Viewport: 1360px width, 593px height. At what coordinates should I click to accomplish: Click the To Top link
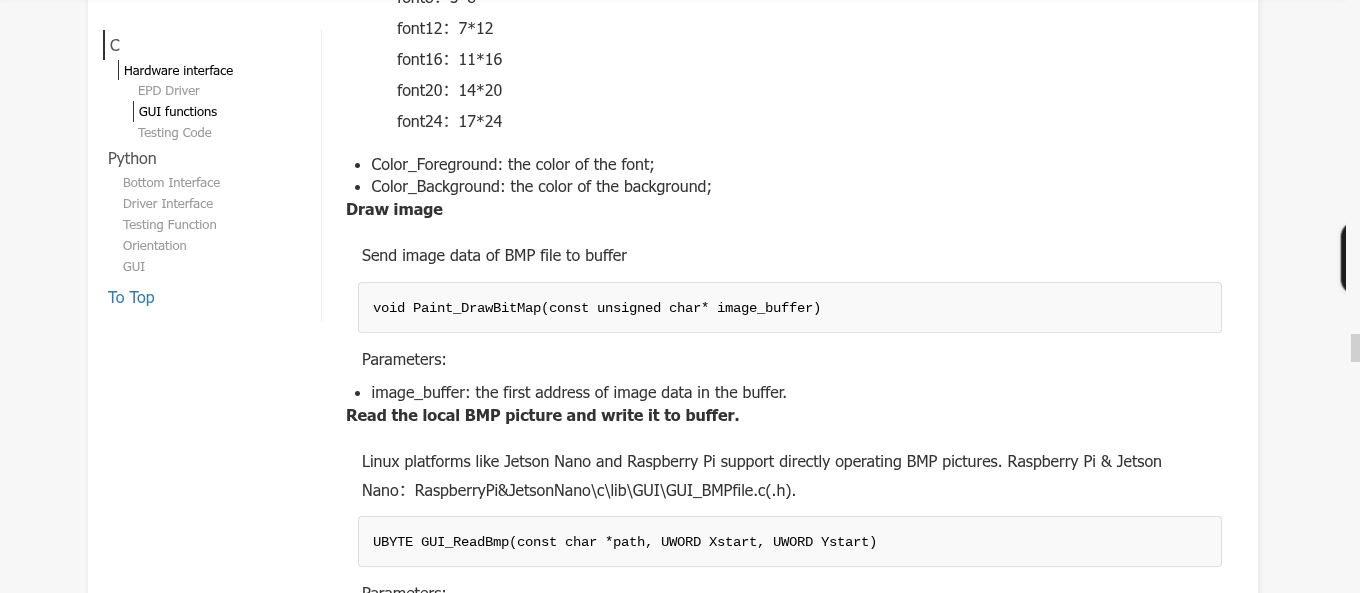pyautogui.click(x=131, y=297)
